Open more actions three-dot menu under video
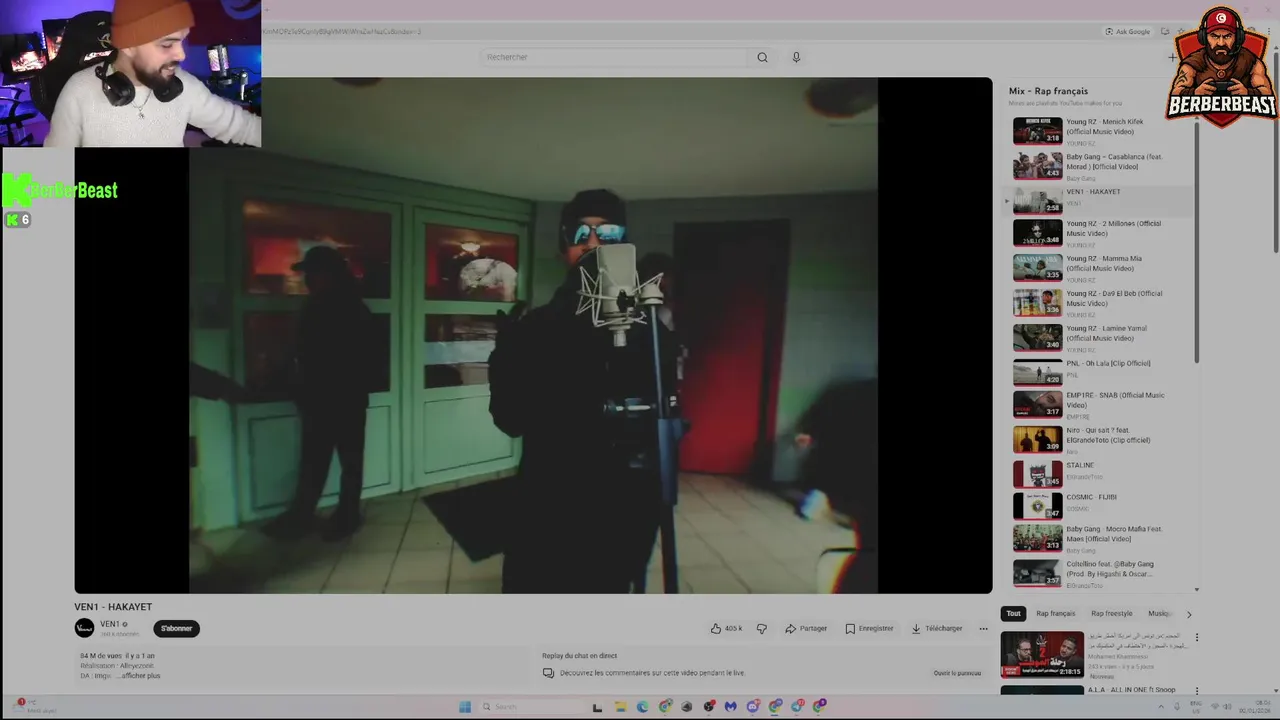The width and height of the screenshot is (1280, 720). click(983, 628)
